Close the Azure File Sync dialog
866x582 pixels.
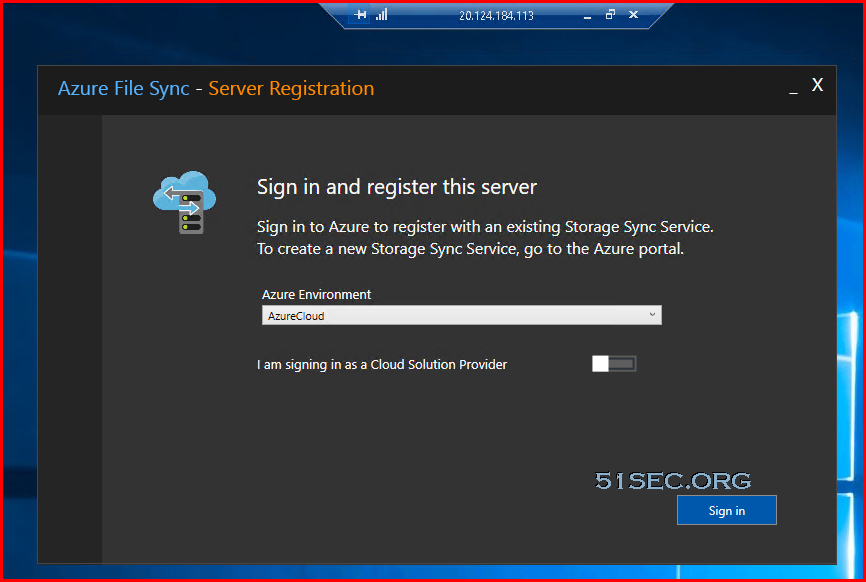(x=817, y=84)
